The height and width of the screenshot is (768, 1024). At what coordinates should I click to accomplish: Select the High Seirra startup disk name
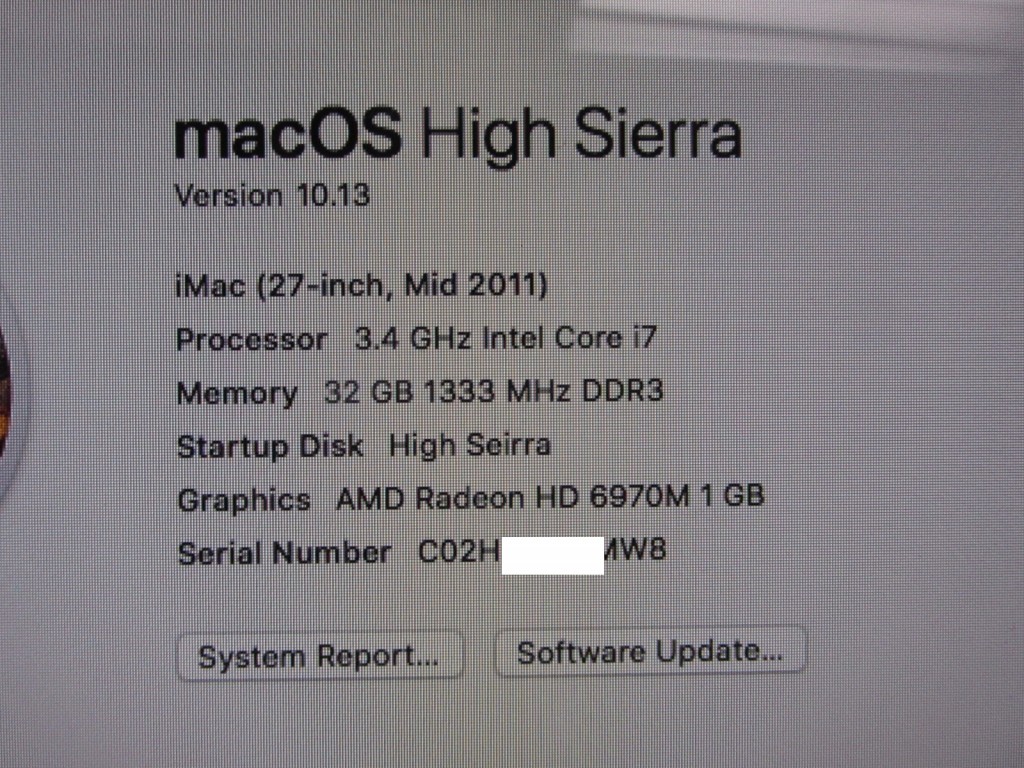(470, 445)
